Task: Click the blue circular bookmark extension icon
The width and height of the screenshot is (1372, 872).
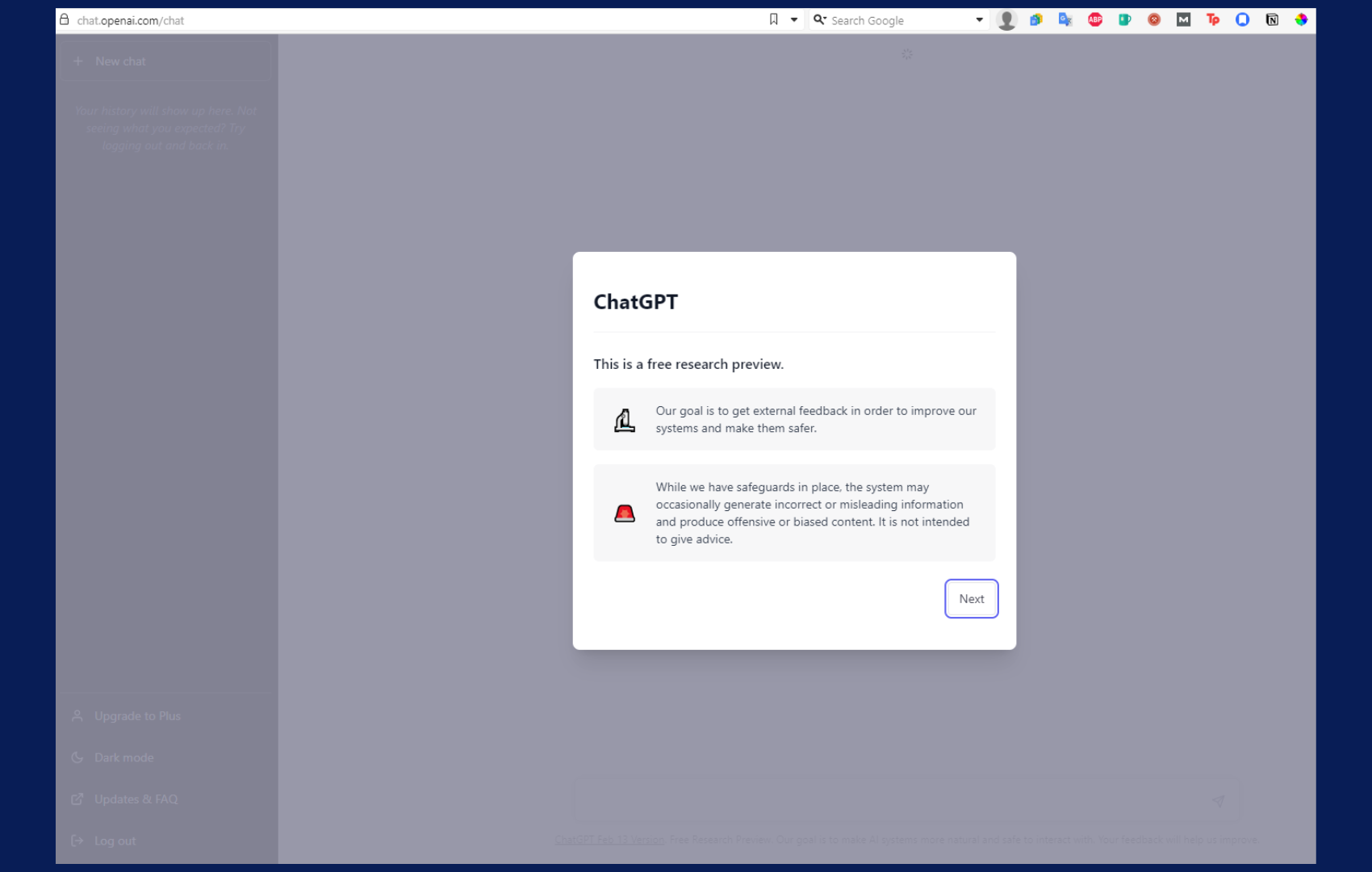Action: tap(1242, 19)
